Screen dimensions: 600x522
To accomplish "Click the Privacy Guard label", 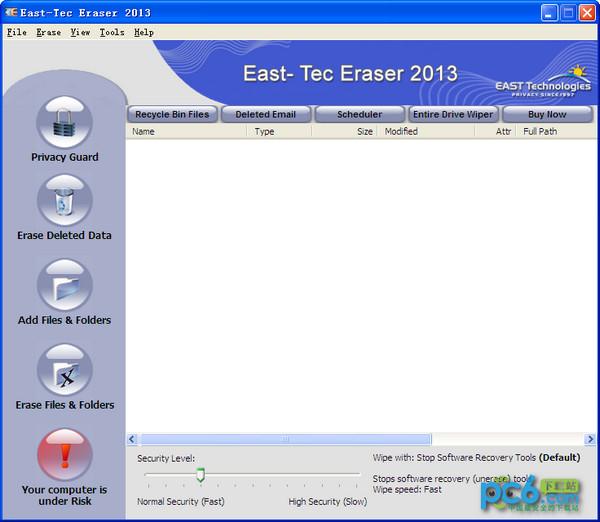I will 65,157.
